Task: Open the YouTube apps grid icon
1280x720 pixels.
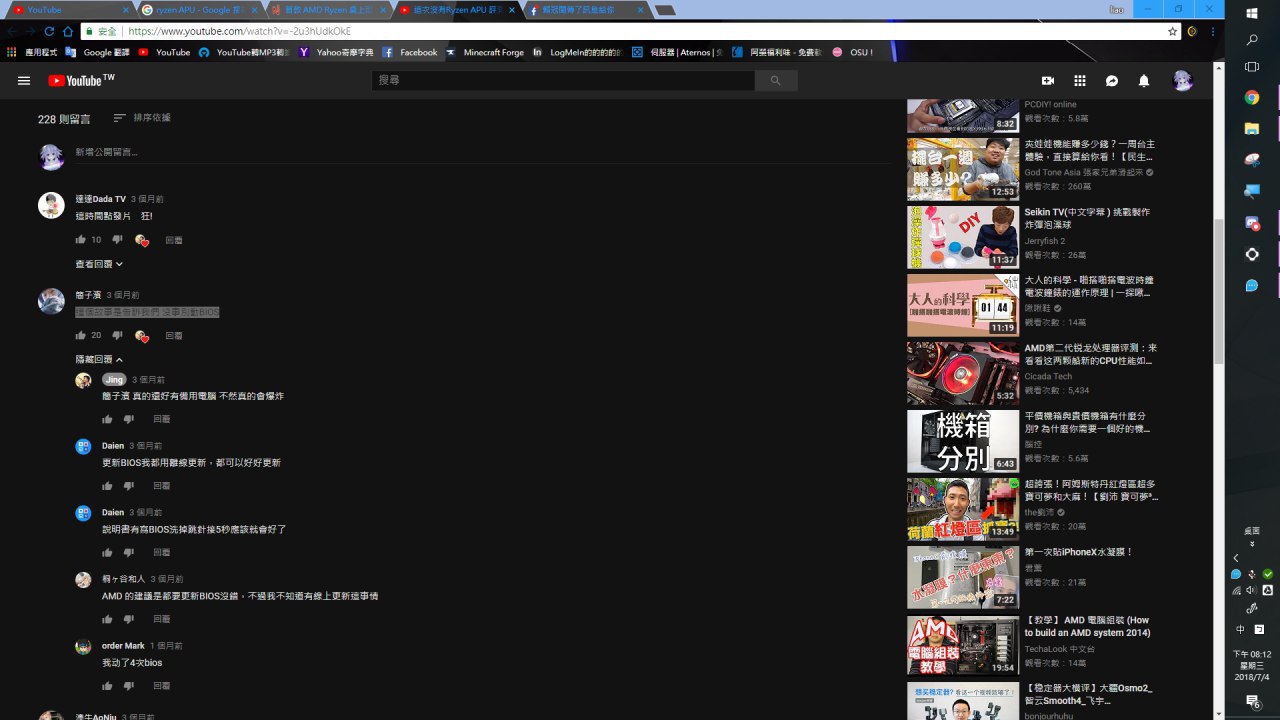Action: (1080, 81)
